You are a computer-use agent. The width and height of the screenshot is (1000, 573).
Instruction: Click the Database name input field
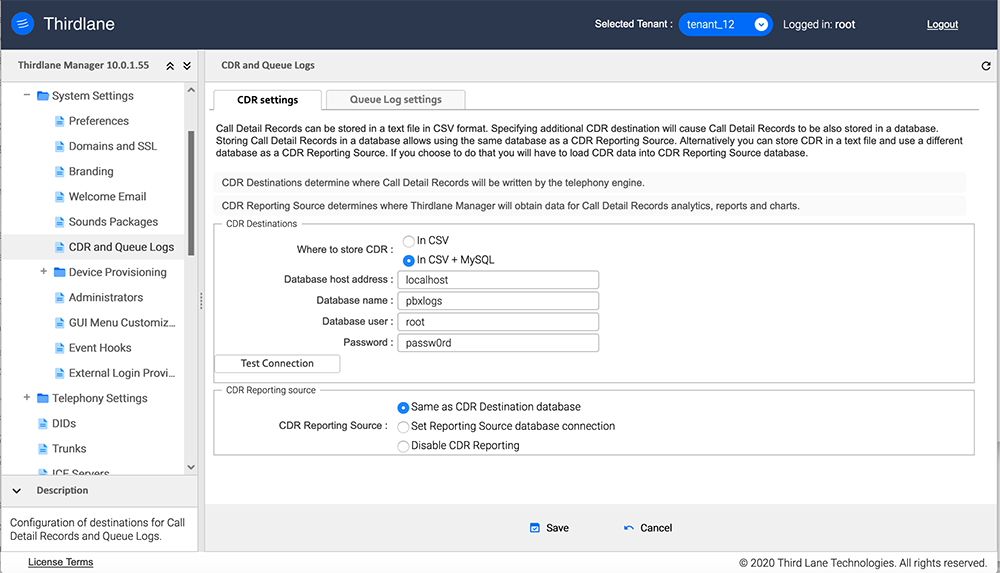point(498,301)
